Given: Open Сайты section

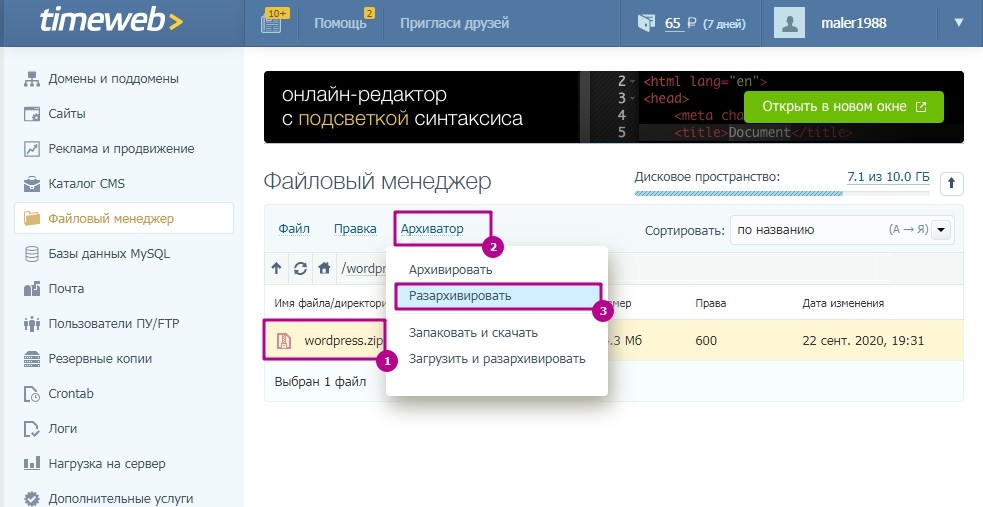Looking at the screenshot, I should [x=67, y=114].
